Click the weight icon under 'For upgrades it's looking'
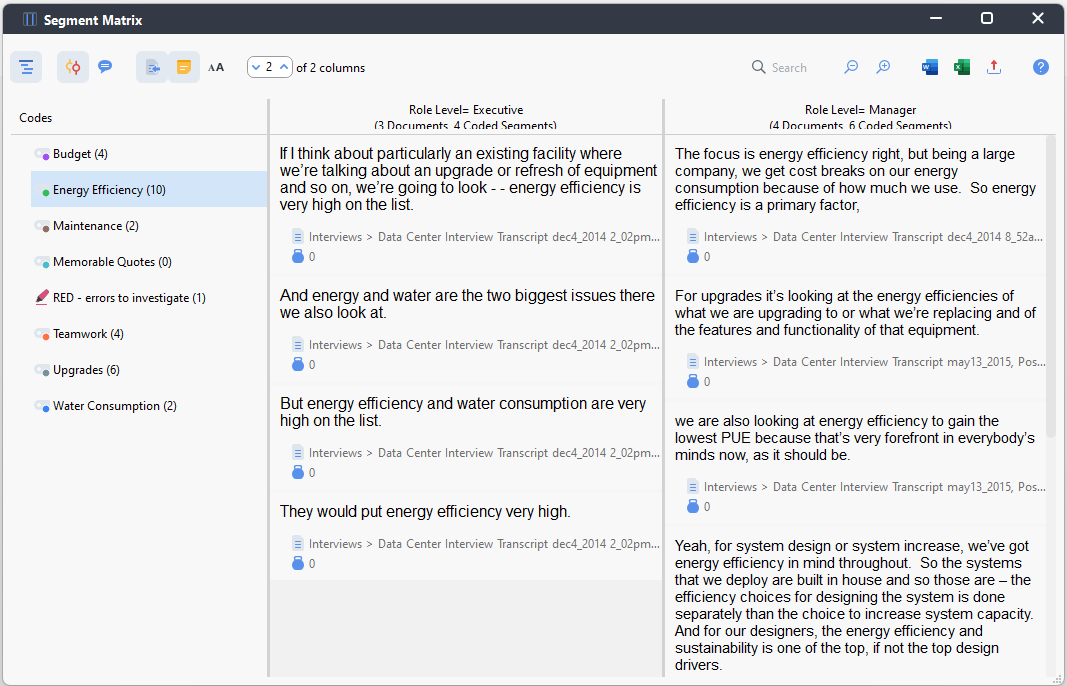The width and height of the screenshot is (1067, 686). pos(693,382)
